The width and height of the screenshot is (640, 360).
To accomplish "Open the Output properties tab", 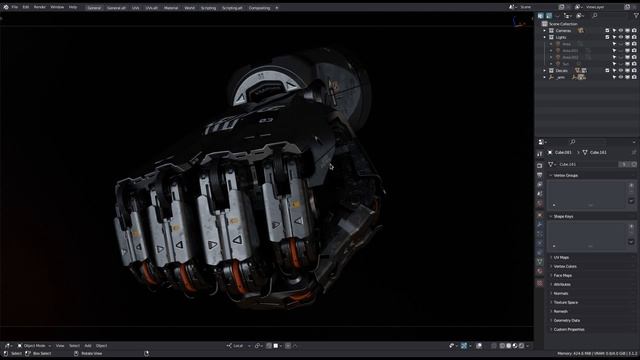I will pos(540,175).
